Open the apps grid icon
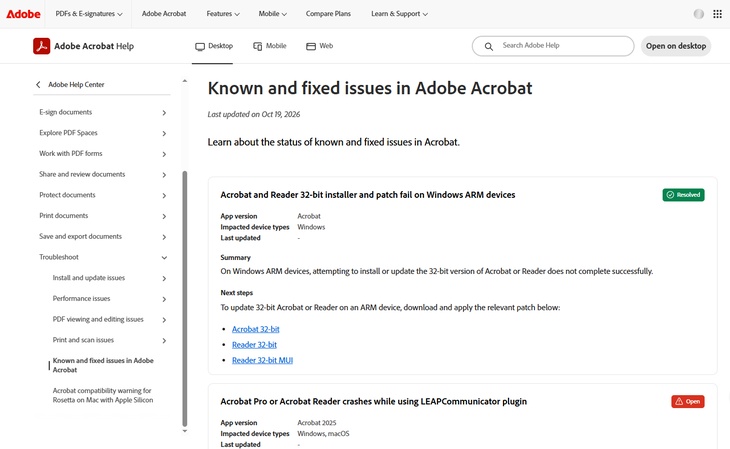 (x=717, y=14)
